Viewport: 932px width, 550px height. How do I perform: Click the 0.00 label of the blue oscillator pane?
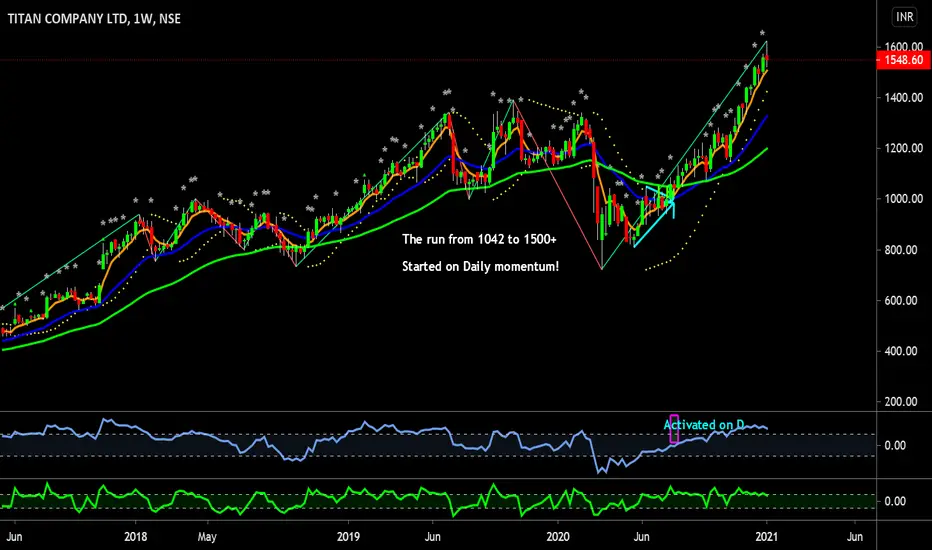click(895, 445)
